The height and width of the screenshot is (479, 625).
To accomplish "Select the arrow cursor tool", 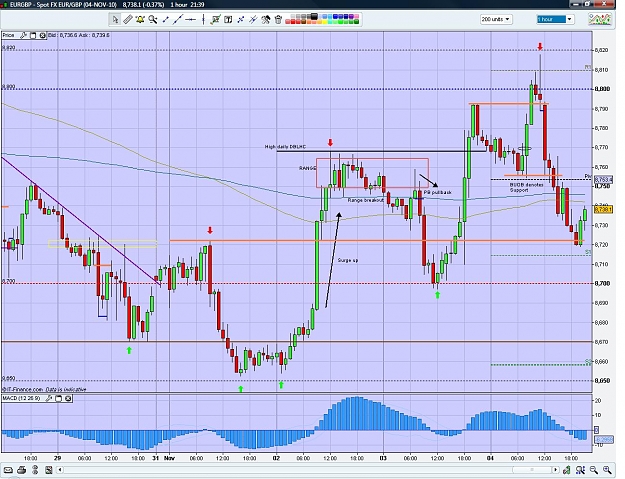I will (115, 19).
